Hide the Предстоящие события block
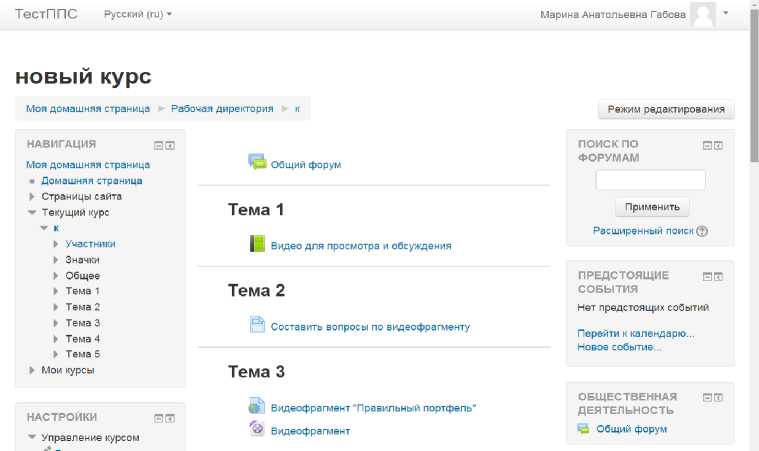This screenshot has width=759, height=451. 707,276
